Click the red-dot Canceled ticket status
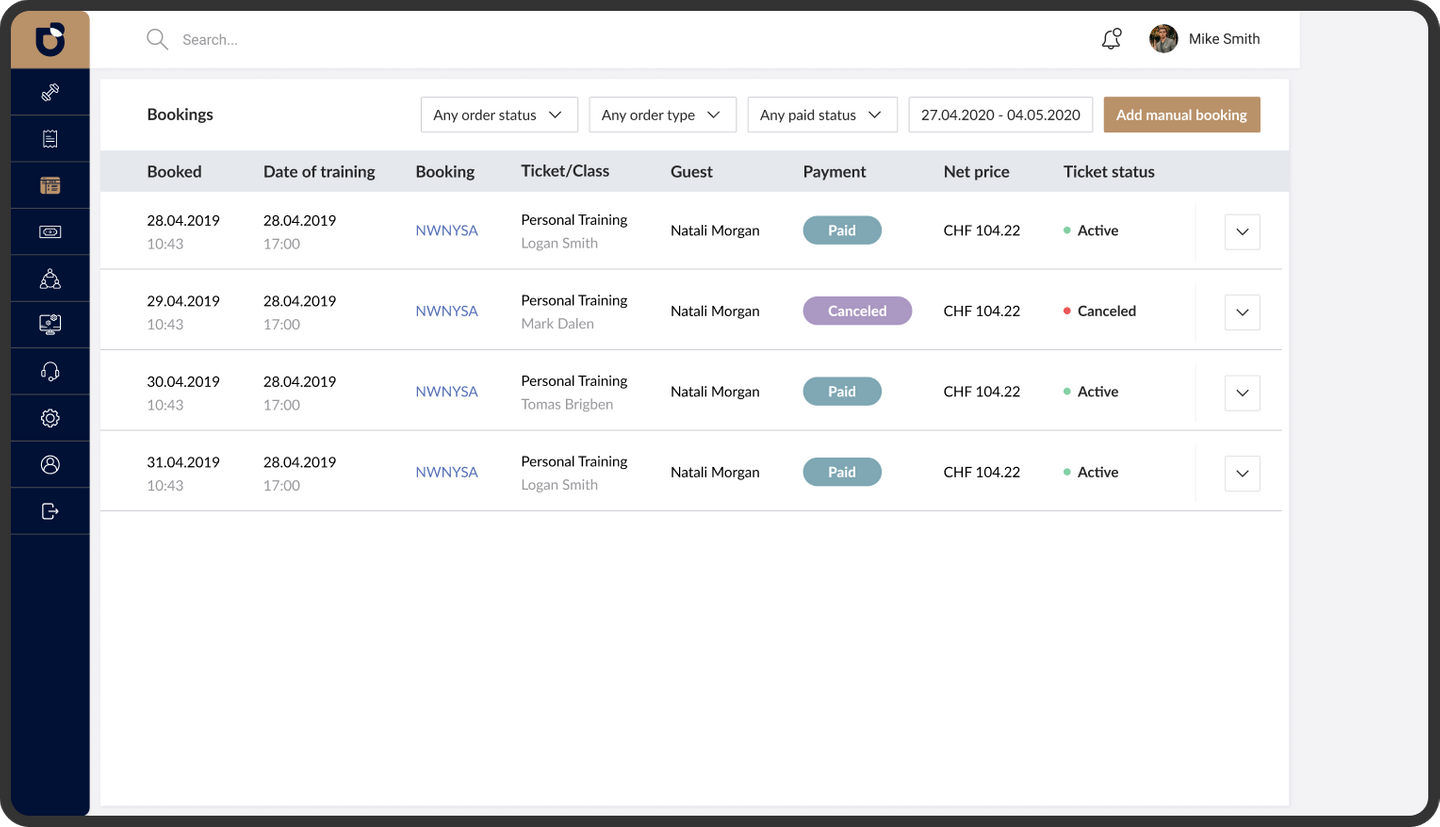This screenshot has width=1440, height=827. [1099, 311]
